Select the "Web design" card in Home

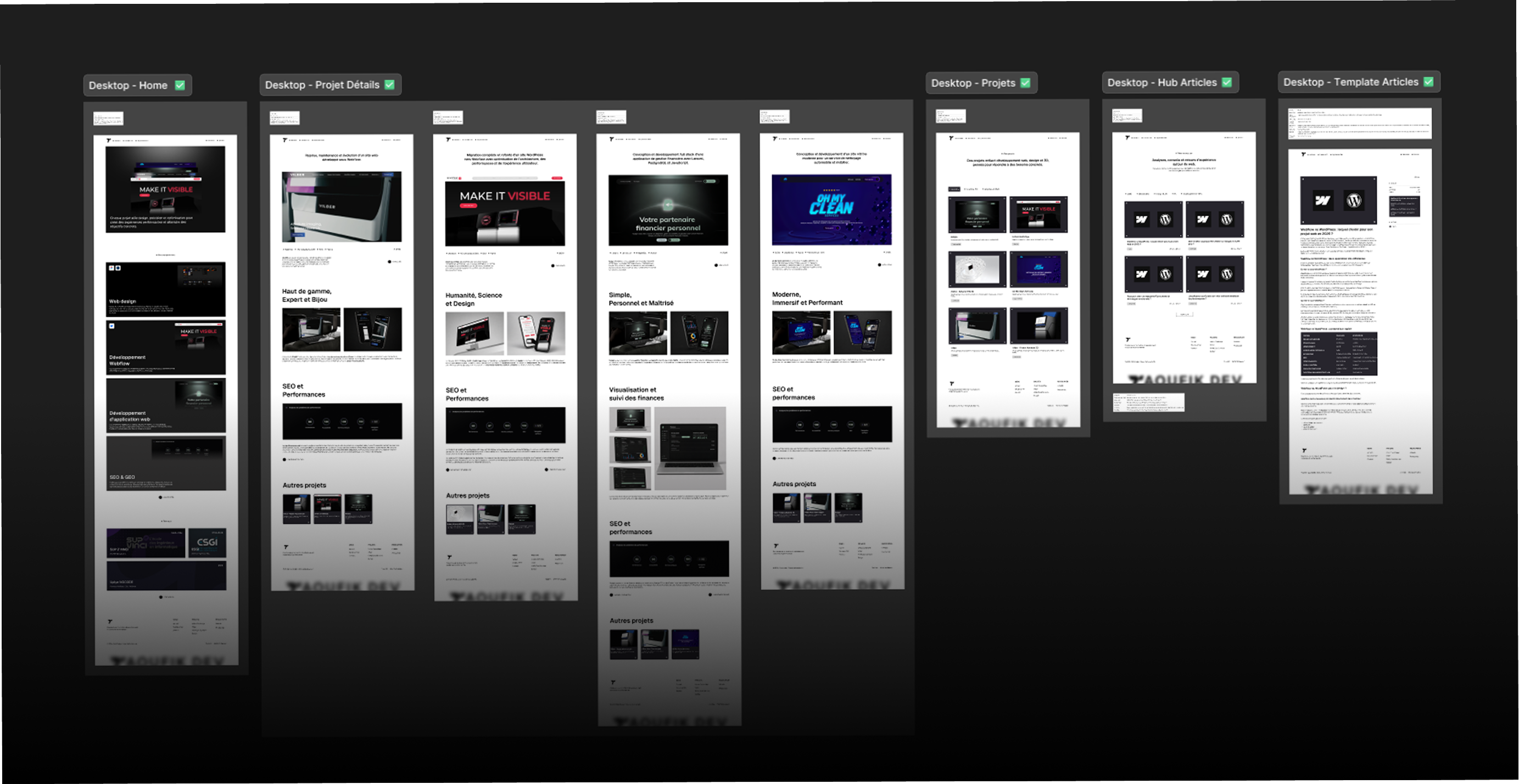click(x=166, y=289)
